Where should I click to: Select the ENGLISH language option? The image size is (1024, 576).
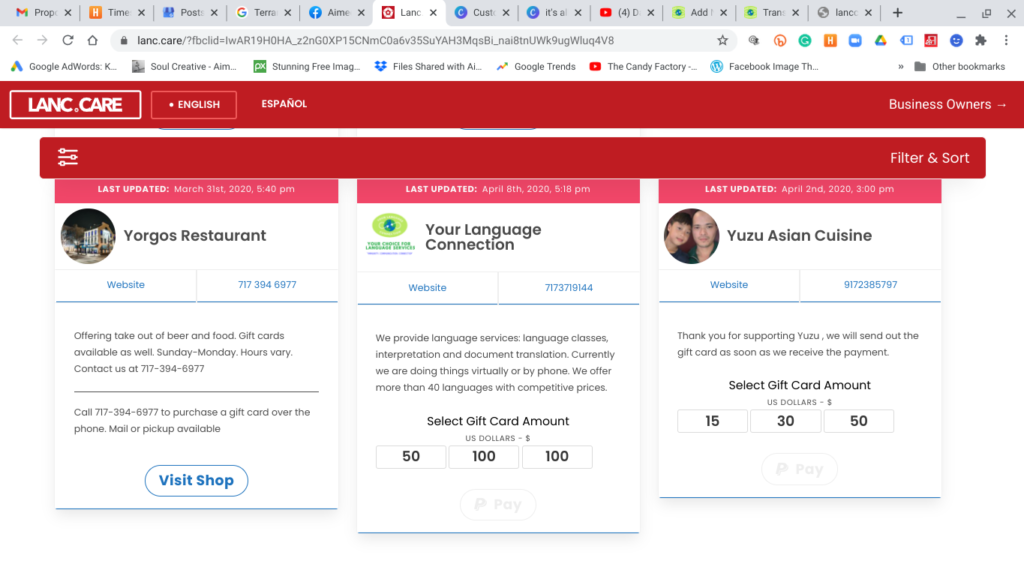[x=194, y=104]
